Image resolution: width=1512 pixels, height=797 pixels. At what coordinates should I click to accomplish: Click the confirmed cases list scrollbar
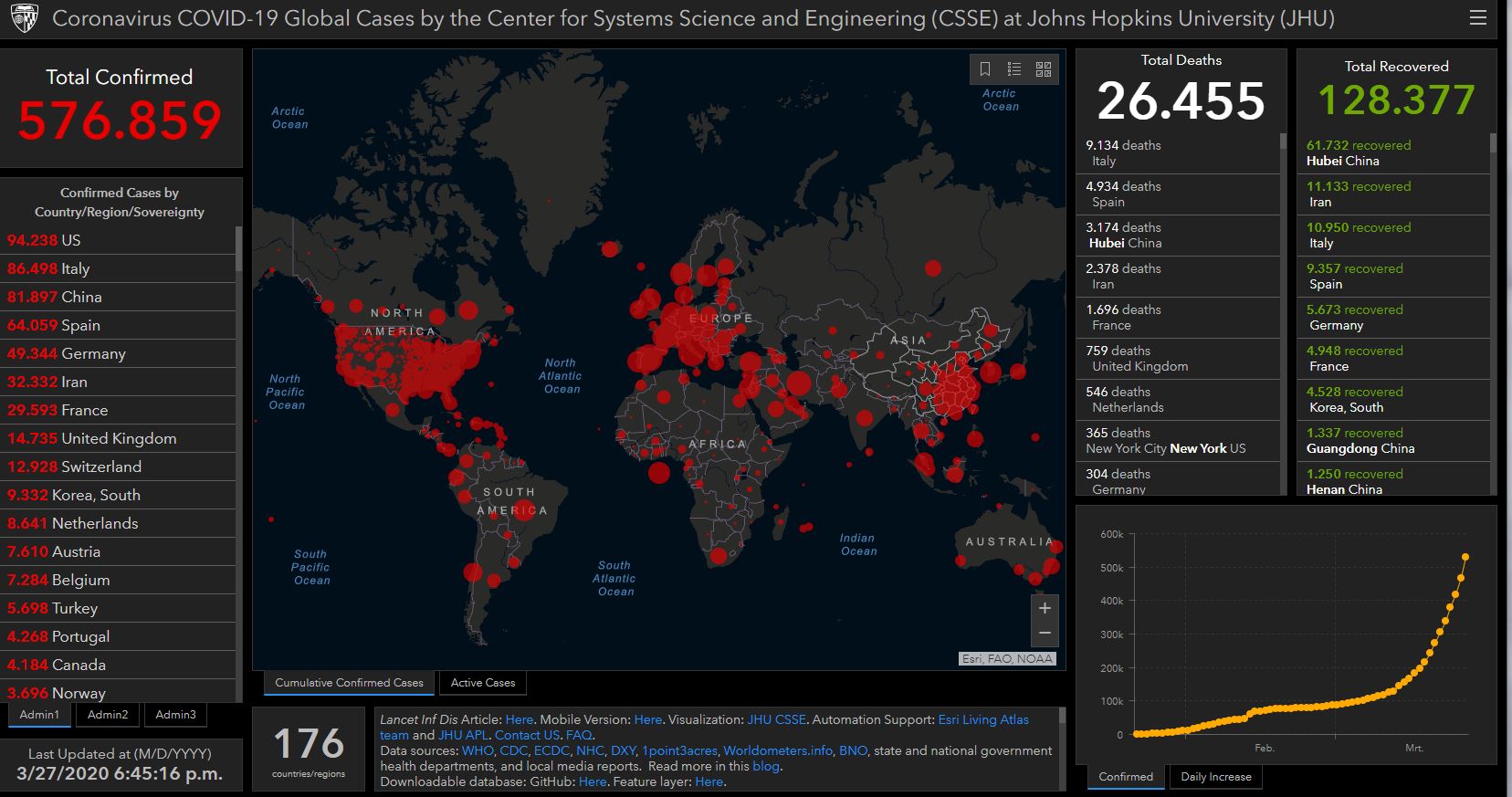tap(238, 248)
